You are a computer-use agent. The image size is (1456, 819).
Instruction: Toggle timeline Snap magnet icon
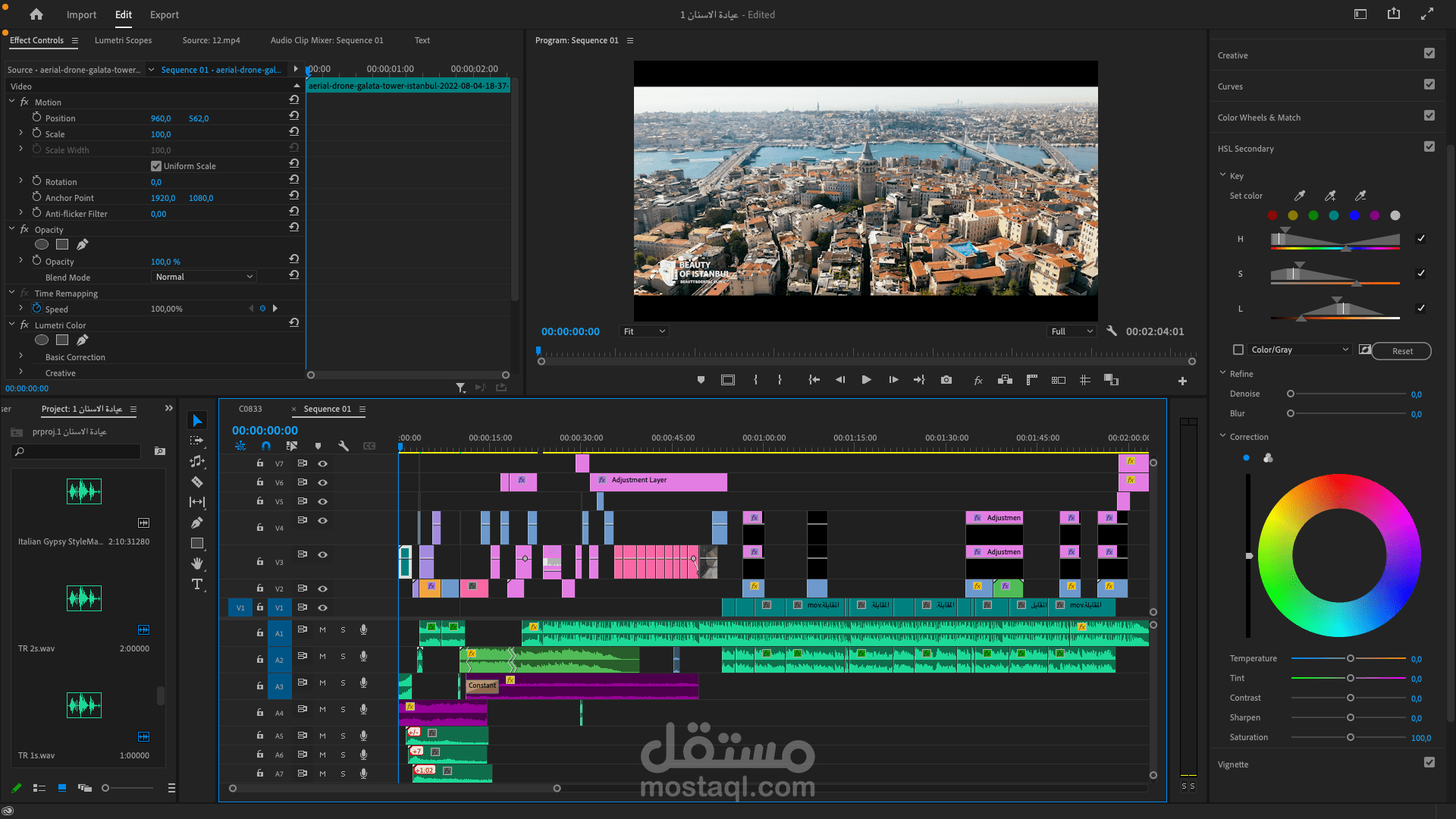pos(266,446)
